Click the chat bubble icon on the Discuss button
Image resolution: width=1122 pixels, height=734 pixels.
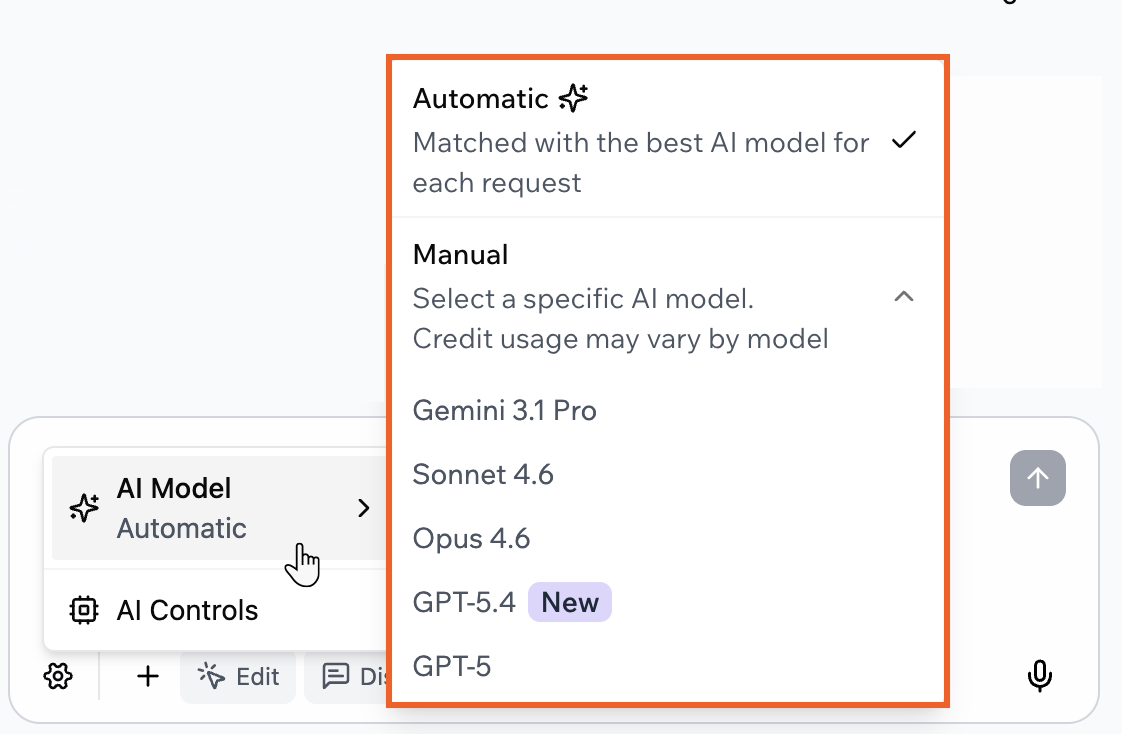pos(337,676)
